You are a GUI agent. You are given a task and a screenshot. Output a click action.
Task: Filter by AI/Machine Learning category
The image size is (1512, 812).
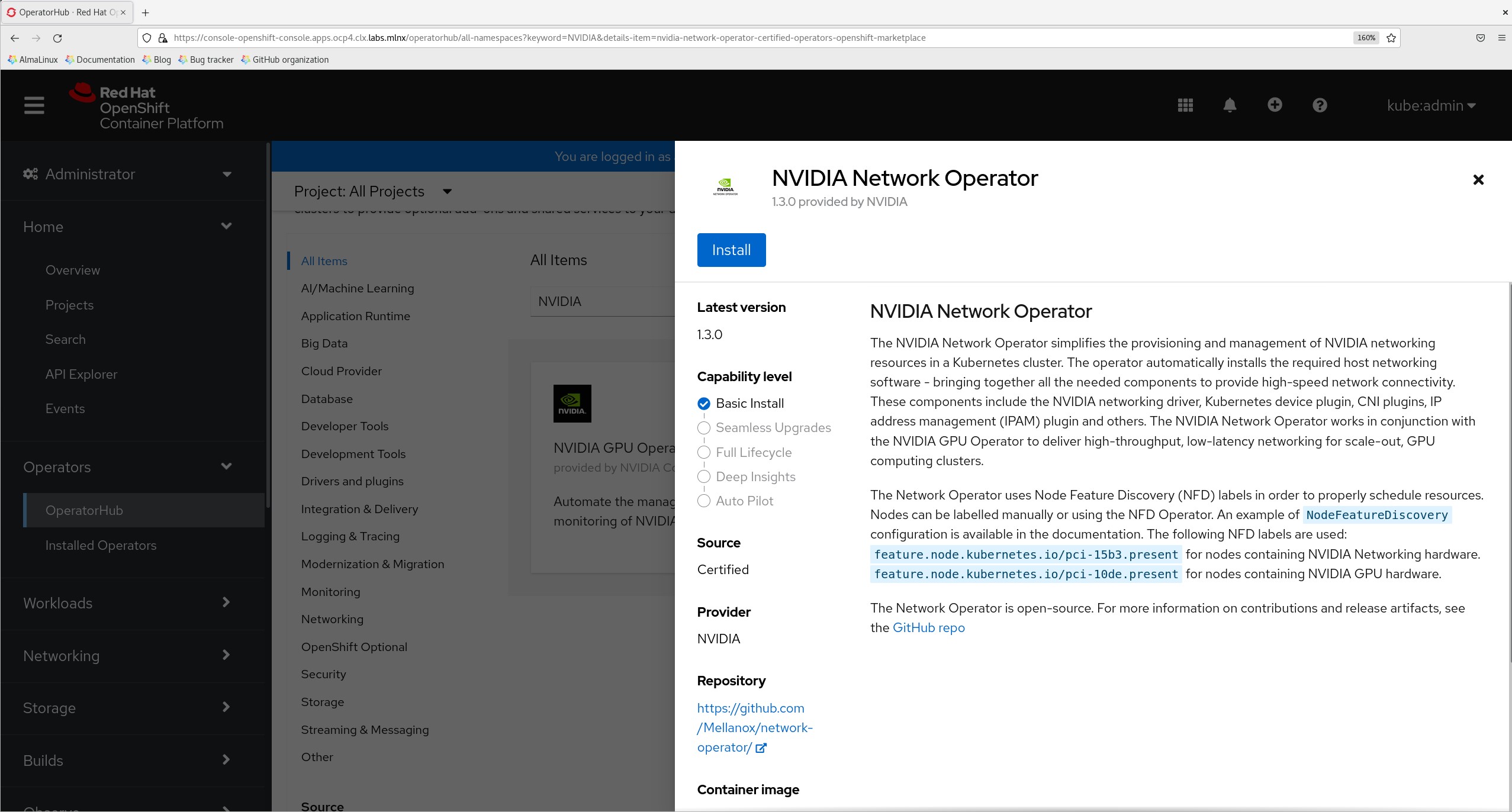pos(358,289)
